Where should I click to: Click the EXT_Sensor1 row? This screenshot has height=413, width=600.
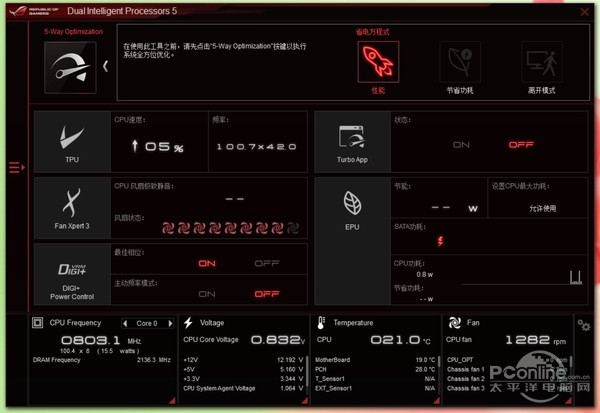pos(375,389)
